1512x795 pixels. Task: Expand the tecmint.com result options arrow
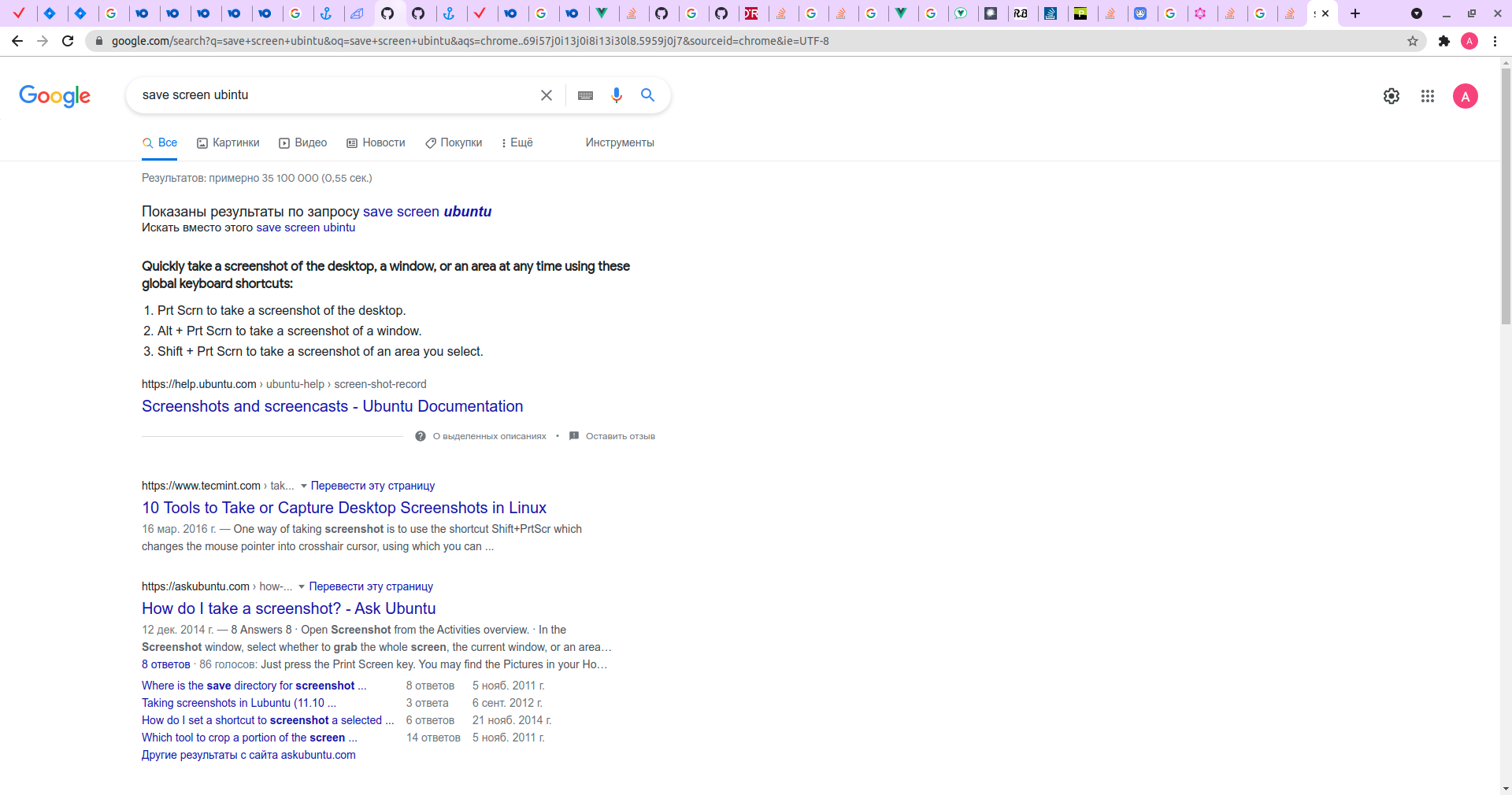point(304,486)
